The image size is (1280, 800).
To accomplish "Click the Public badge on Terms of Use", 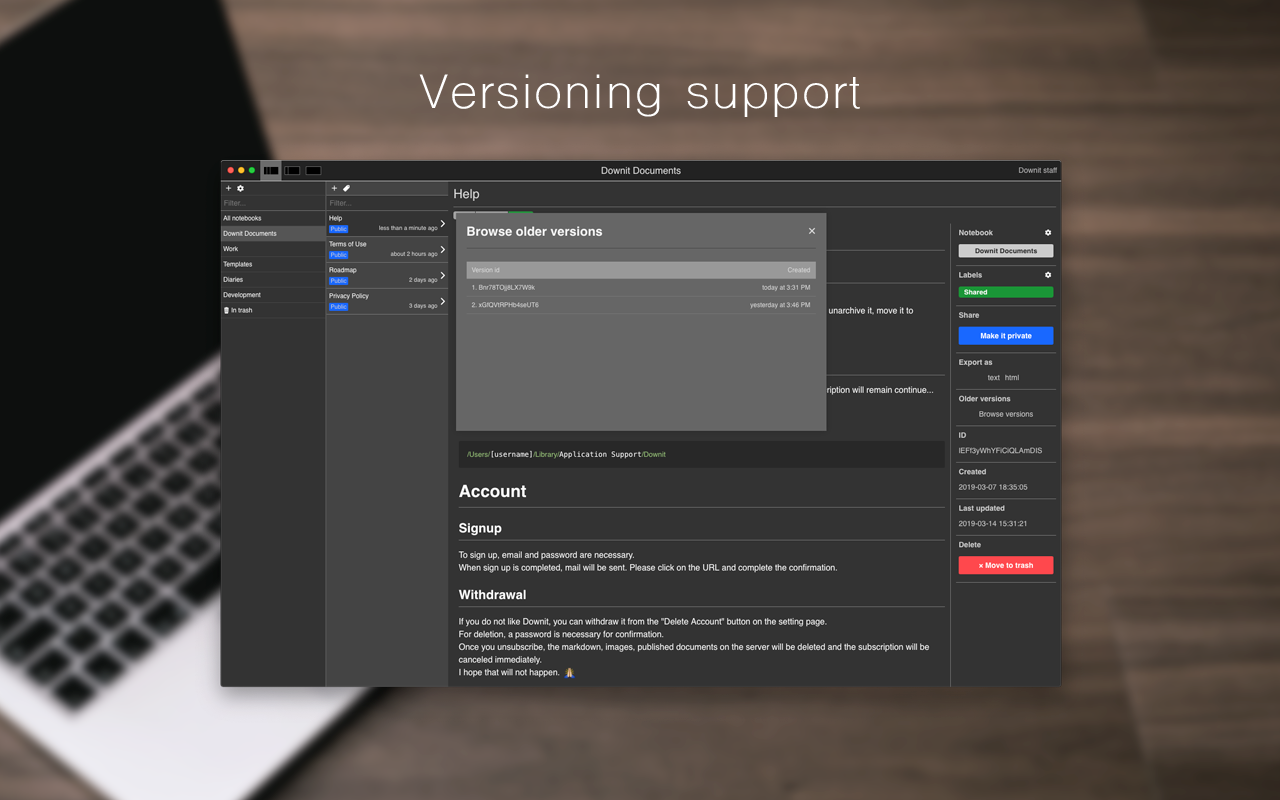I will (339, 255).
